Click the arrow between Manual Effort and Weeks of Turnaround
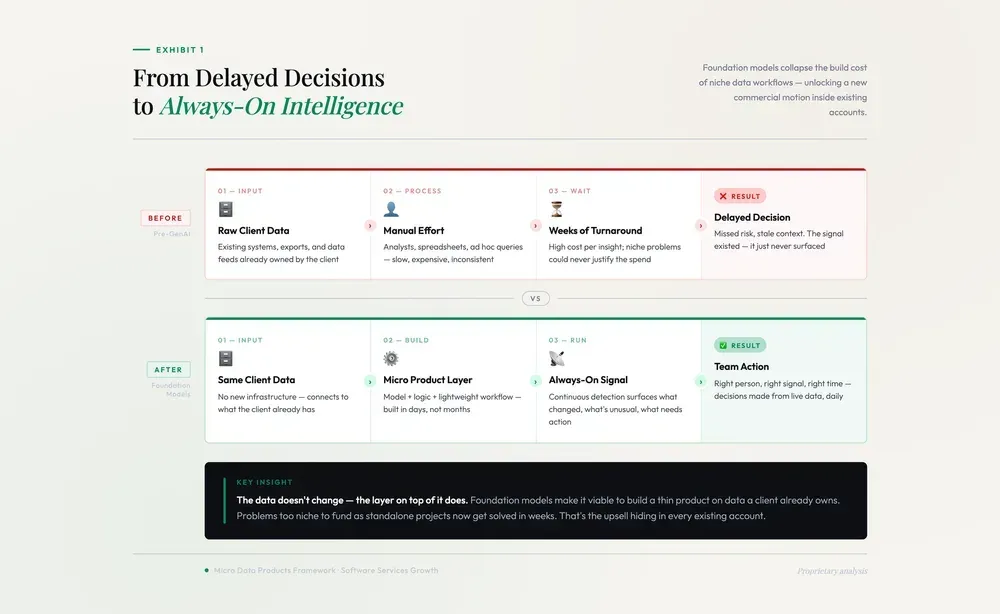Image resolution: width=1000 pixels, height=614 pixels. click(536, 226)
